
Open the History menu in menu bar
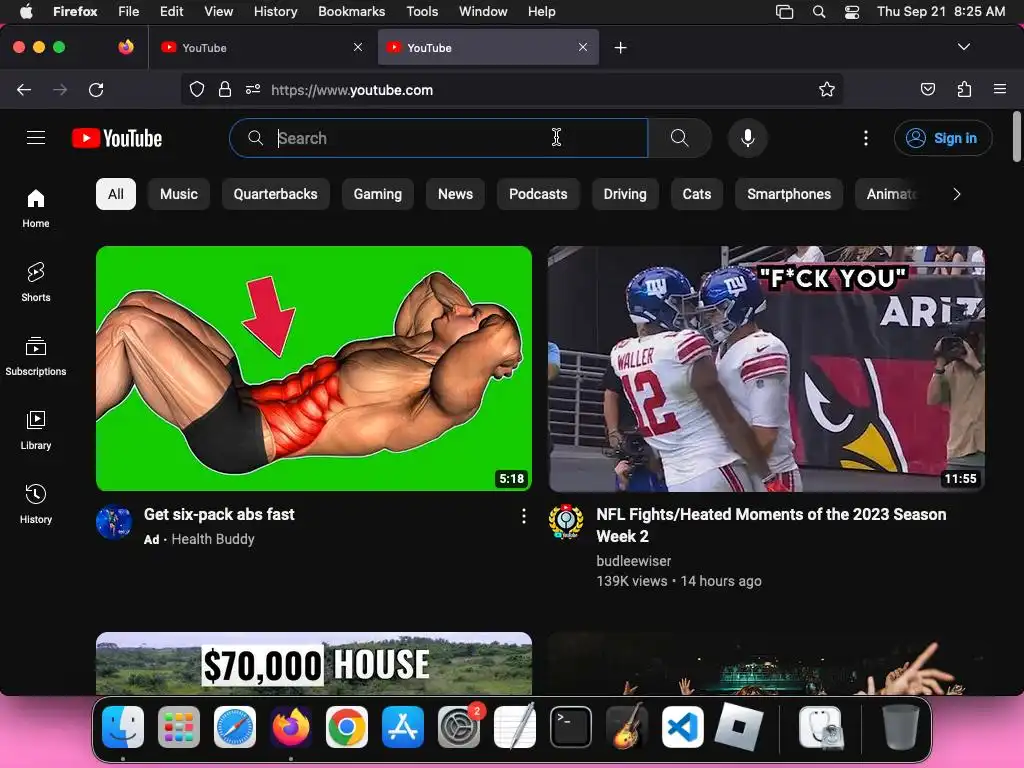click(x=276, y=12)
